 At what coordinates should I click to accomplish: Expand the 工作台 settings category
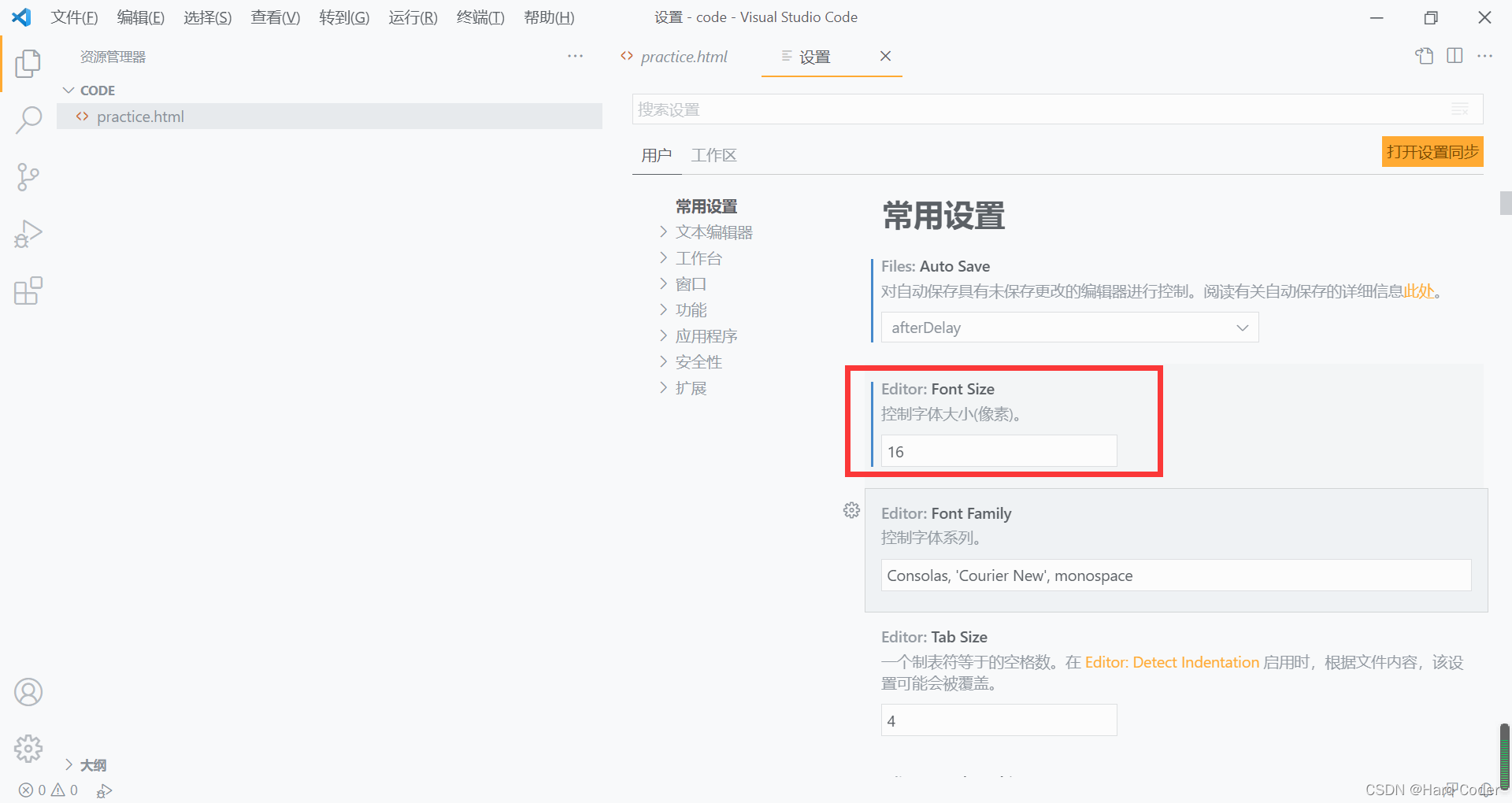(691, 258)
